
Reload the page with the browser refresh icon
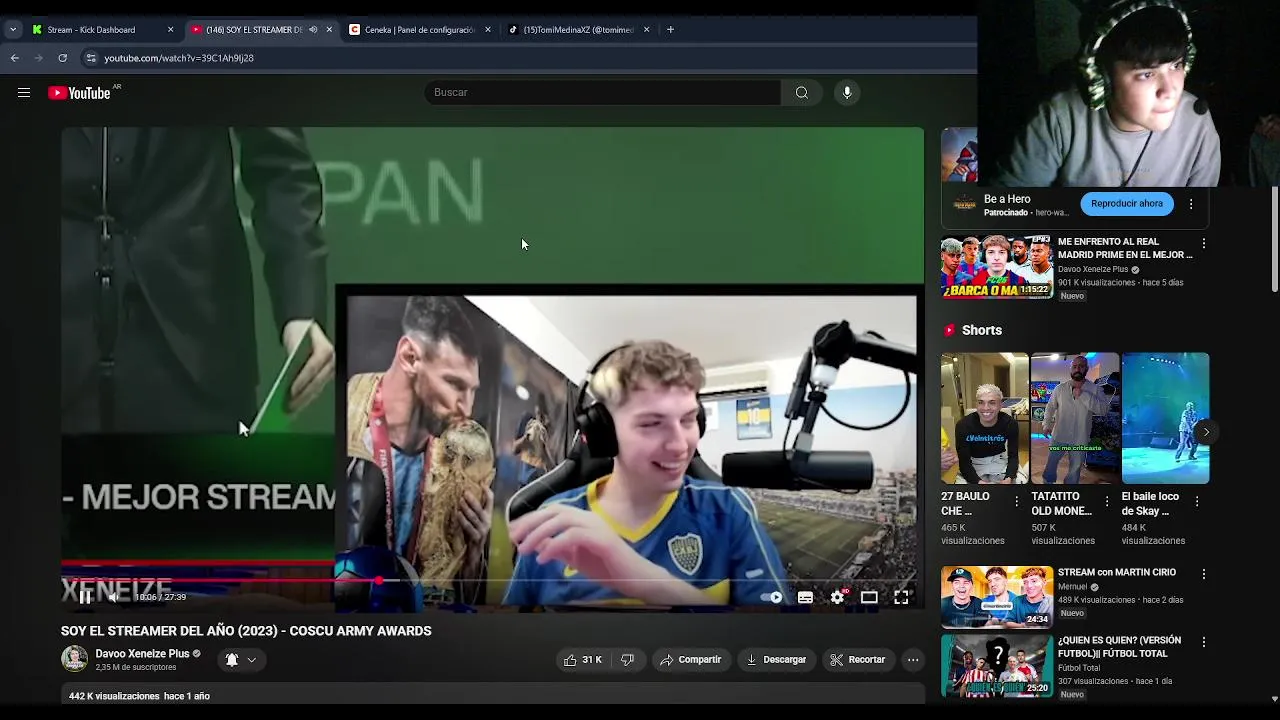63,58
